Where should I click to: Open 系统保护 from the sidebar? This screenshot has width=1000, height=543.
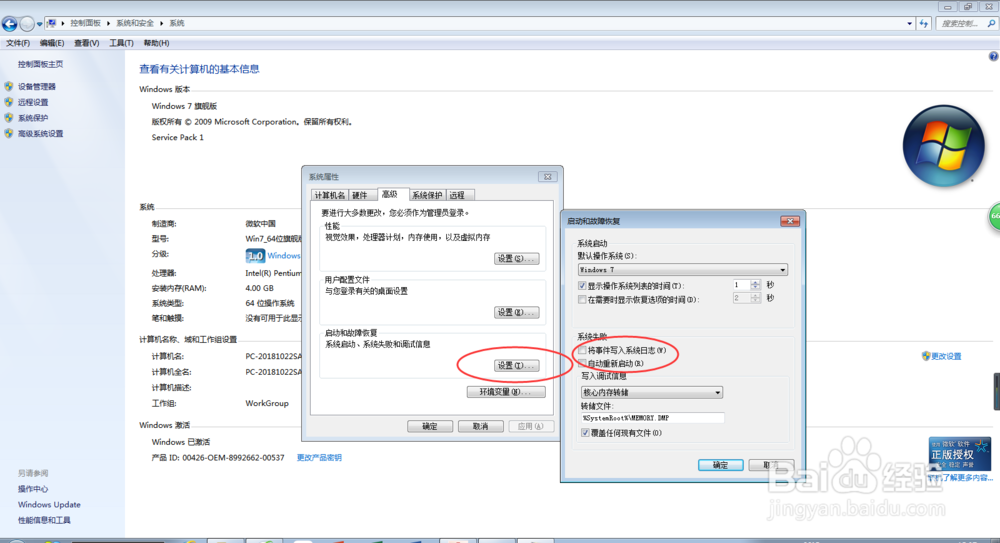tap(33, 118)
